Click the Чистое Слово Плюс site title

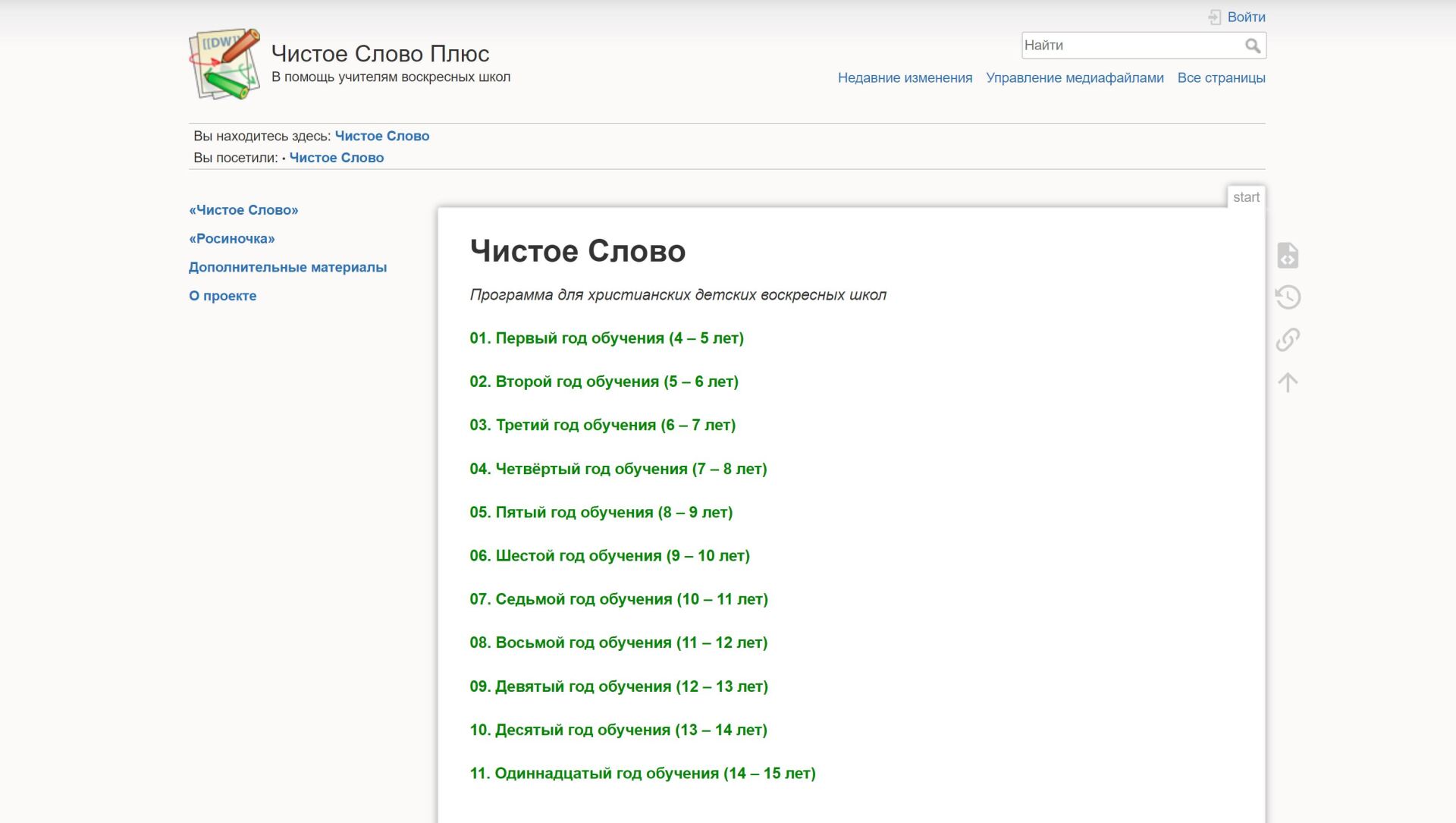coord(380,54)
